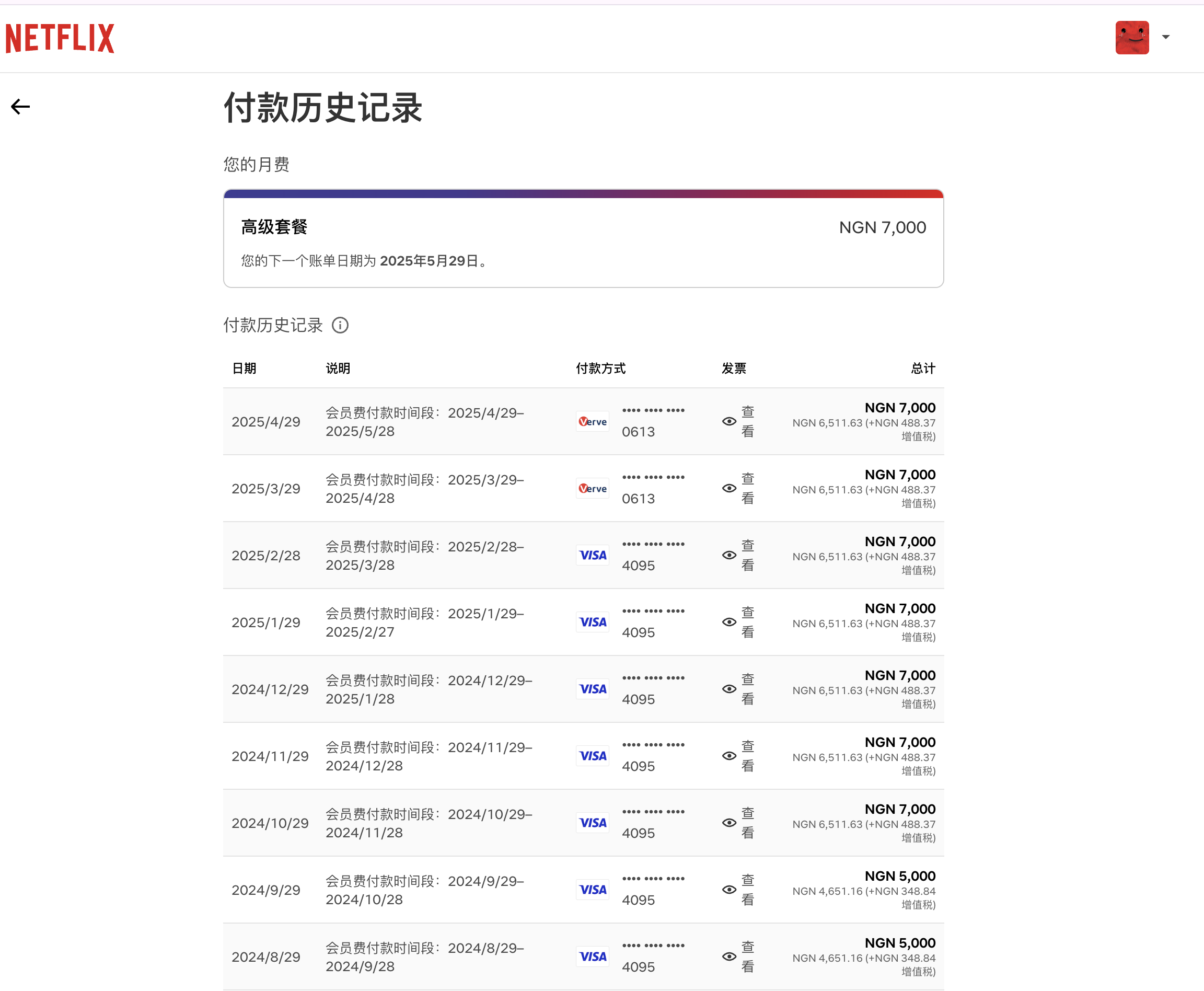View invoice eye icon for 2025/2/28

(x=728, y=555)
